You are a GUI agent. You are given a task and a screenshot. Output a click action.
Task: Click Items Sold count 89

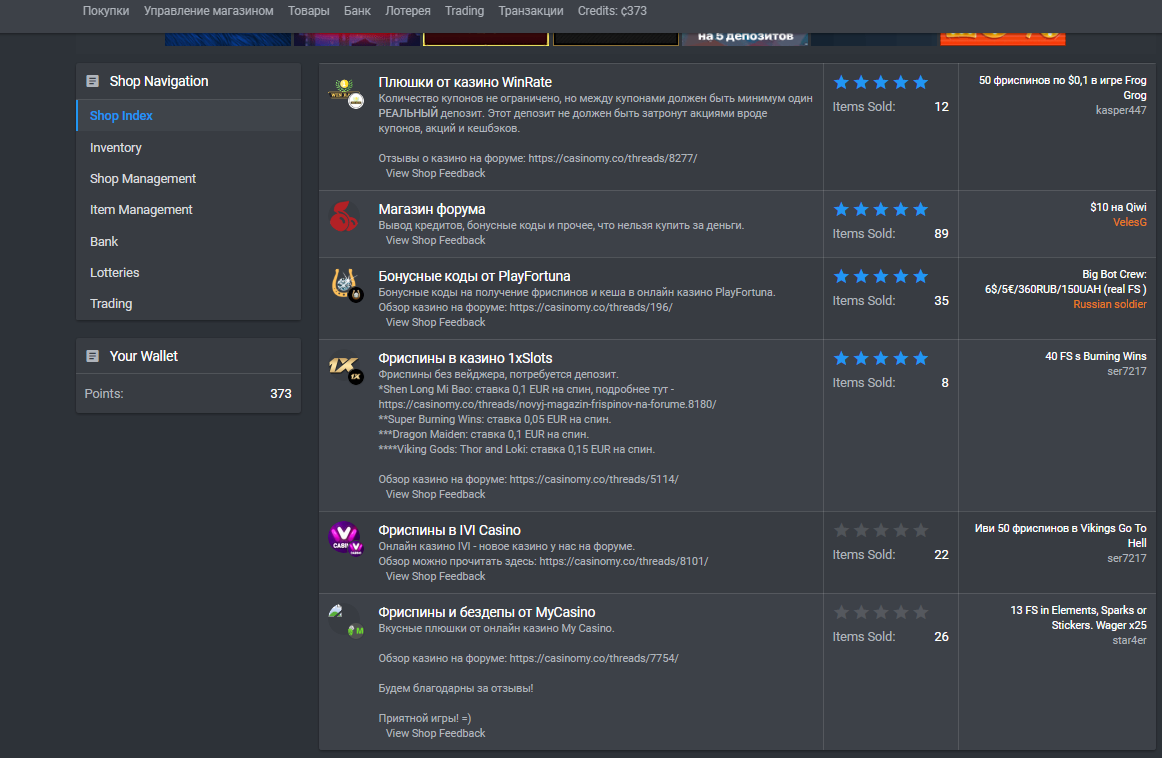pos(941,234)
